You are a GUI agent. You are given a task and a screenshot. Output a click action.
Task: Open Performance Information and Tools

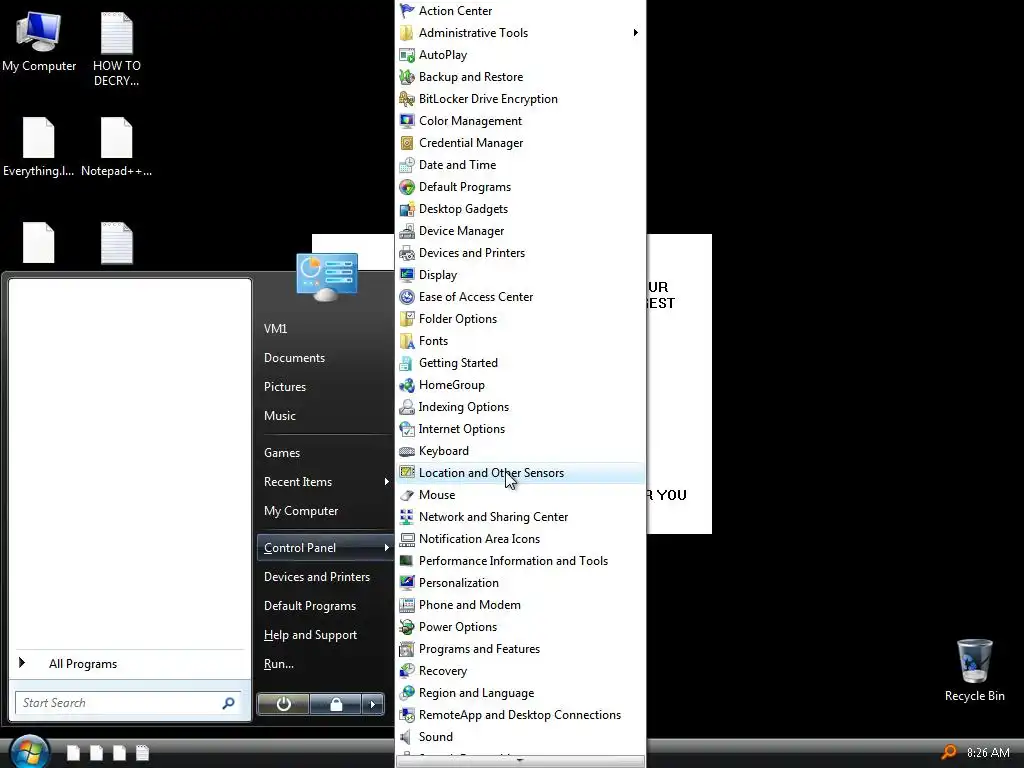[513, 561]
